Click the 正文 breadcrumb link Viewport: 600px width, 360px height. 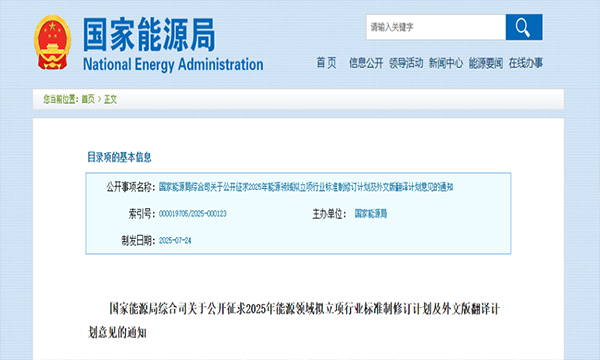coord(110,99)
